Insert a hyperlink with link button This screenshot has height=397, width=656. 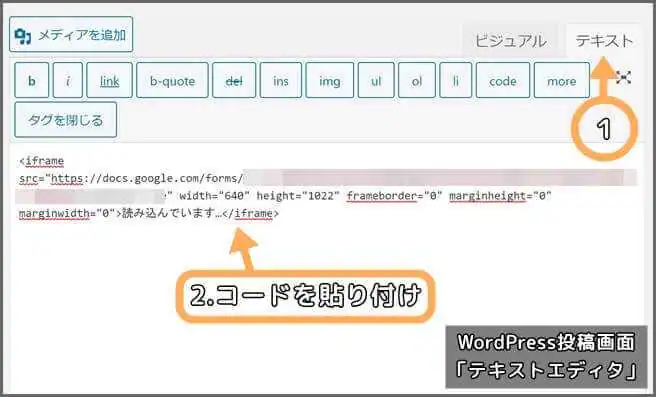pos(110,80)
